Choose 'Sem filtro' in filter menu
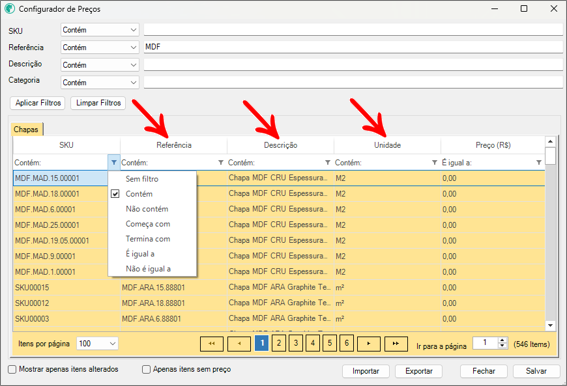 coord(152,179)
